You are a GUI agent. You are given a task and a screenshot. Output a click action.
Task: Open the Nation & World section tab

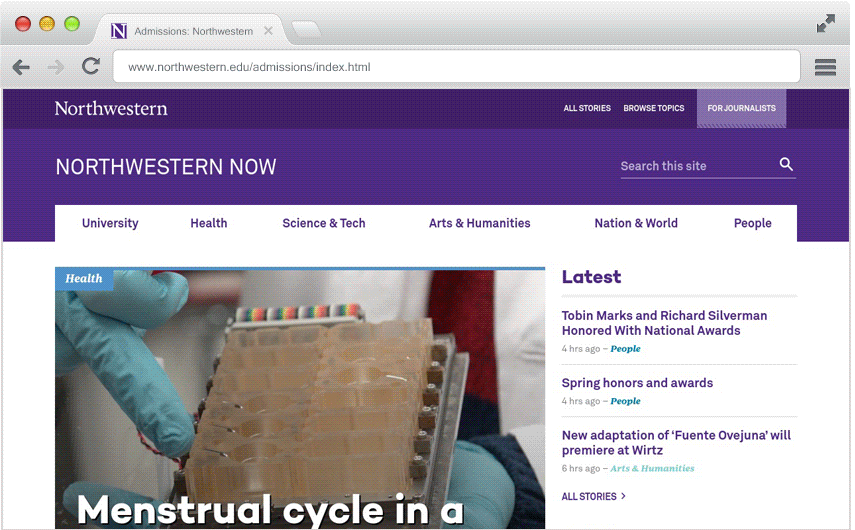(x=636, y=223)
